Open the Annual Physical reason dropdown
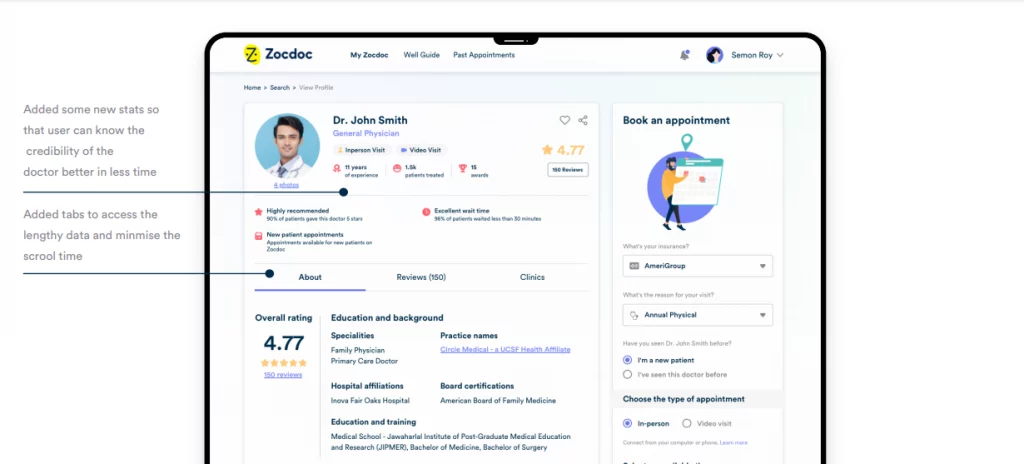This screenshot has height=464, width=1024. tap(697, 315)
